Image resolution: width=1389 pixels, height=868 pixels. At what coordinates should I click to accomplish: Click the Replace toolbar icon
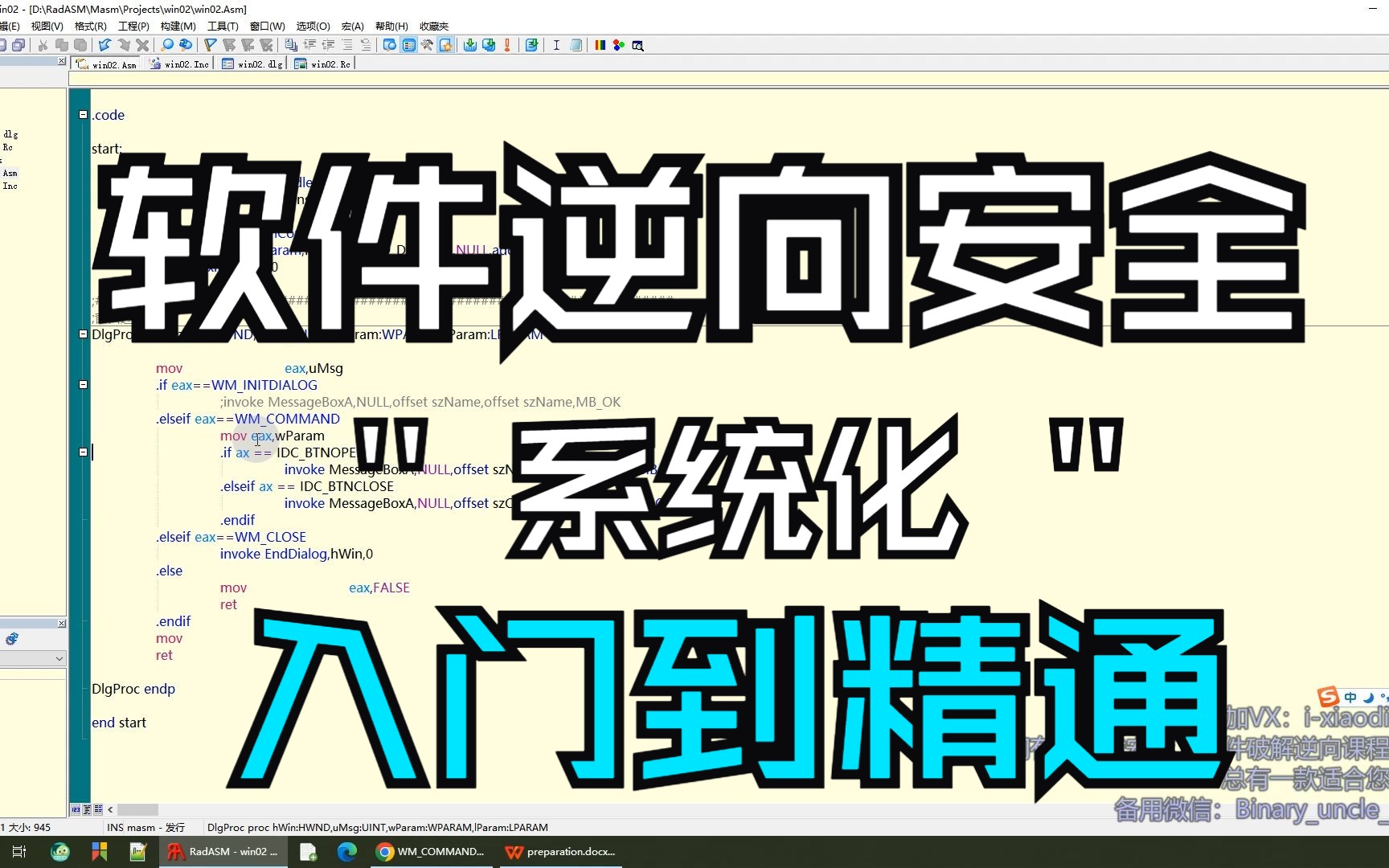click(186, 45)
